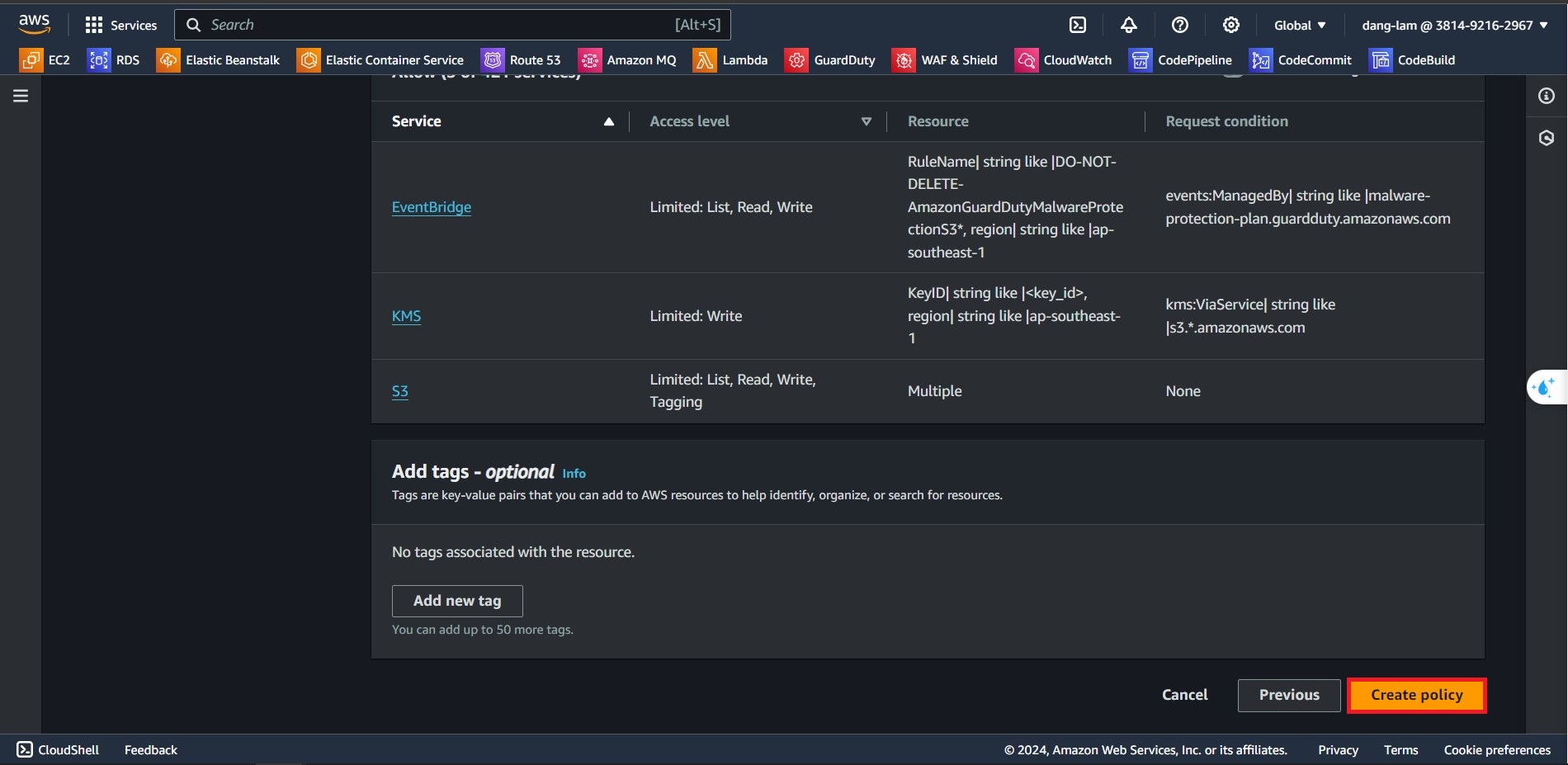Open the info panel icon on right

pos(1547,96)
